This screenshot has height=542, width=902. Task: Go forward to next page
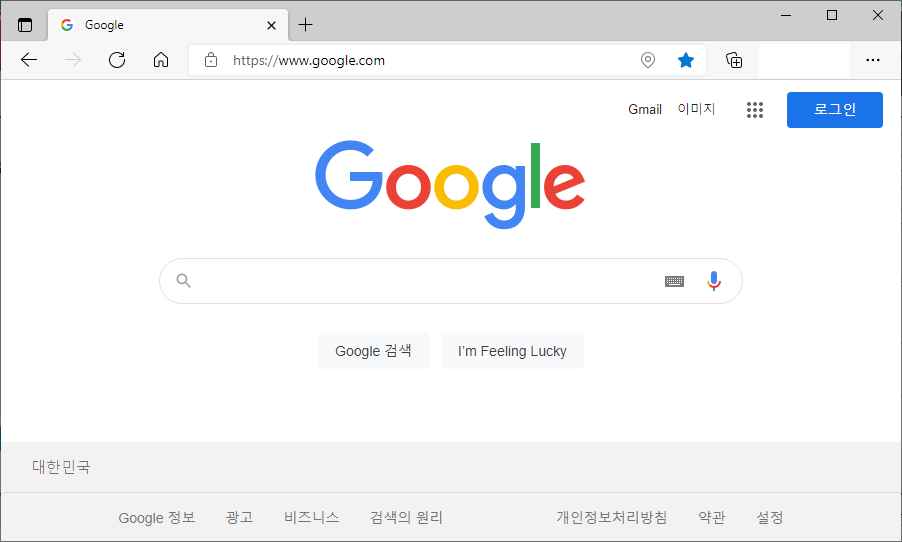[73, 60]
